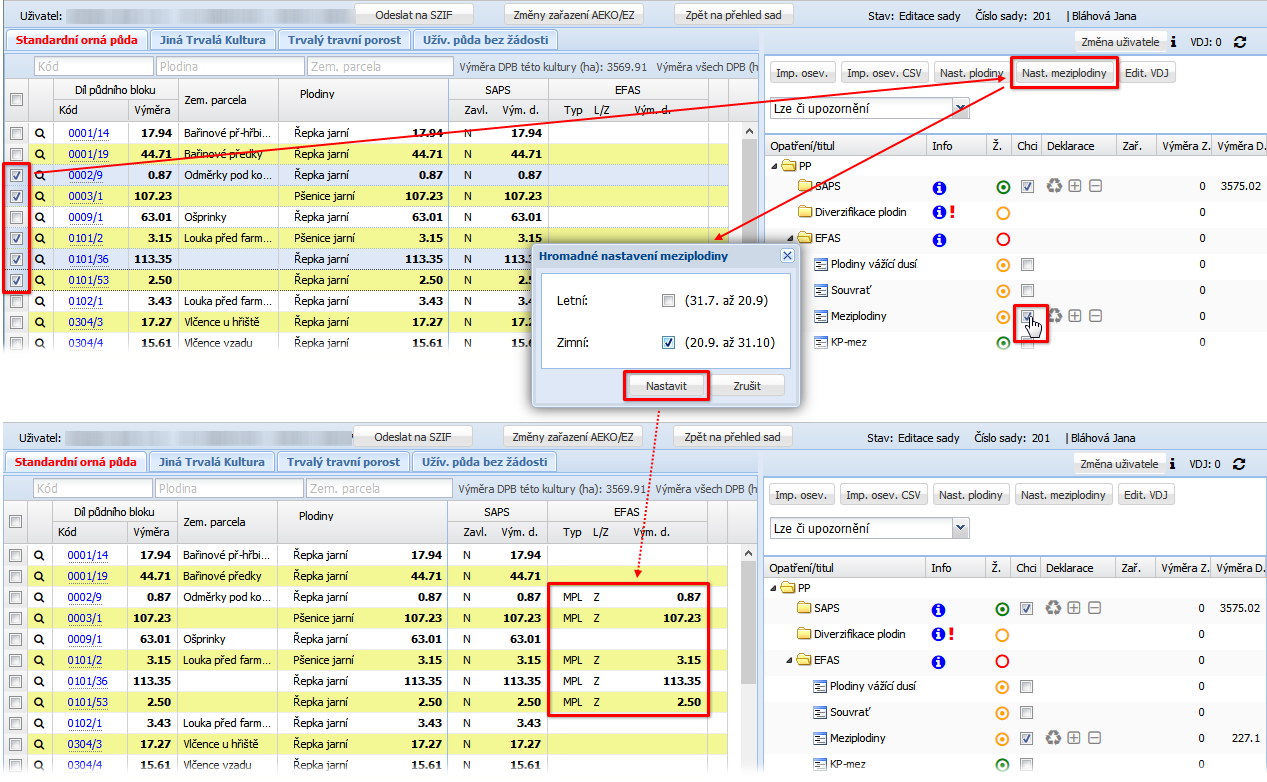Click lower Zpět na přehled sad button
1267x782 pixels.
733,438
